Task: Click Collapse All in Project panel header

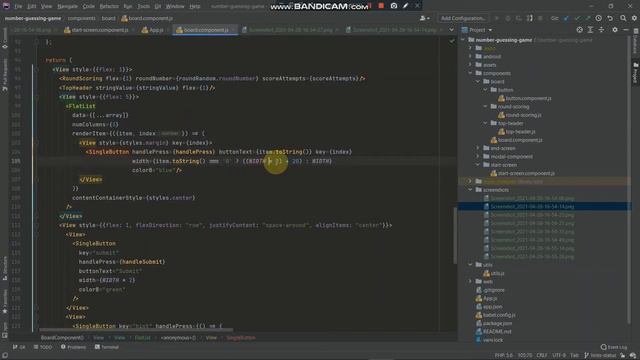Action: 601,30
